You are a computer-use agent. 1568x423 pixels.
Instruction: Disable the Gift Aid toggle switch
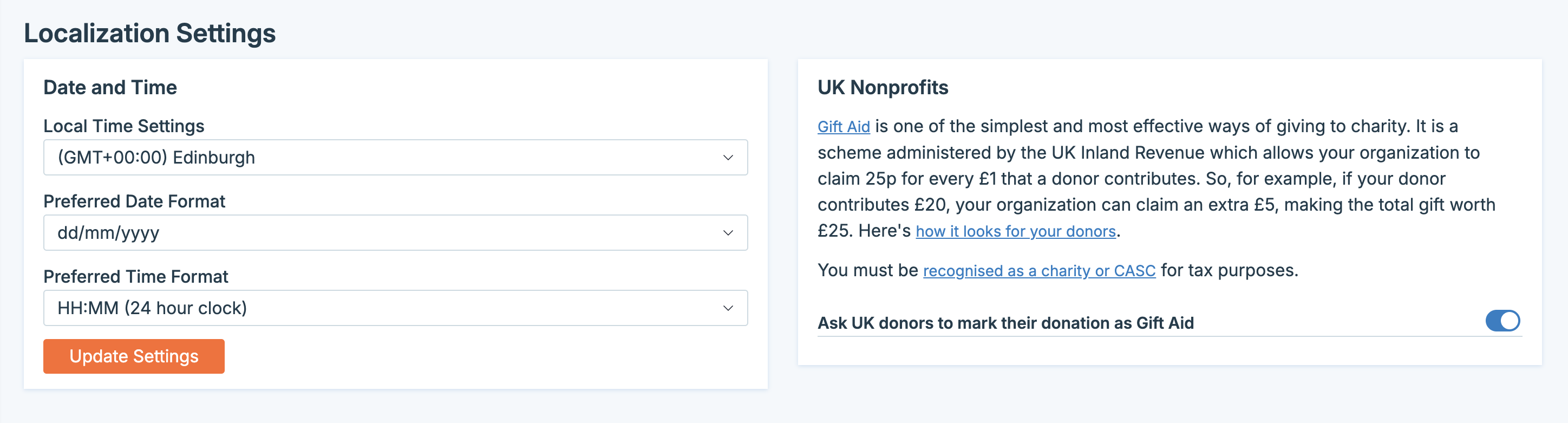point(1502,321)
